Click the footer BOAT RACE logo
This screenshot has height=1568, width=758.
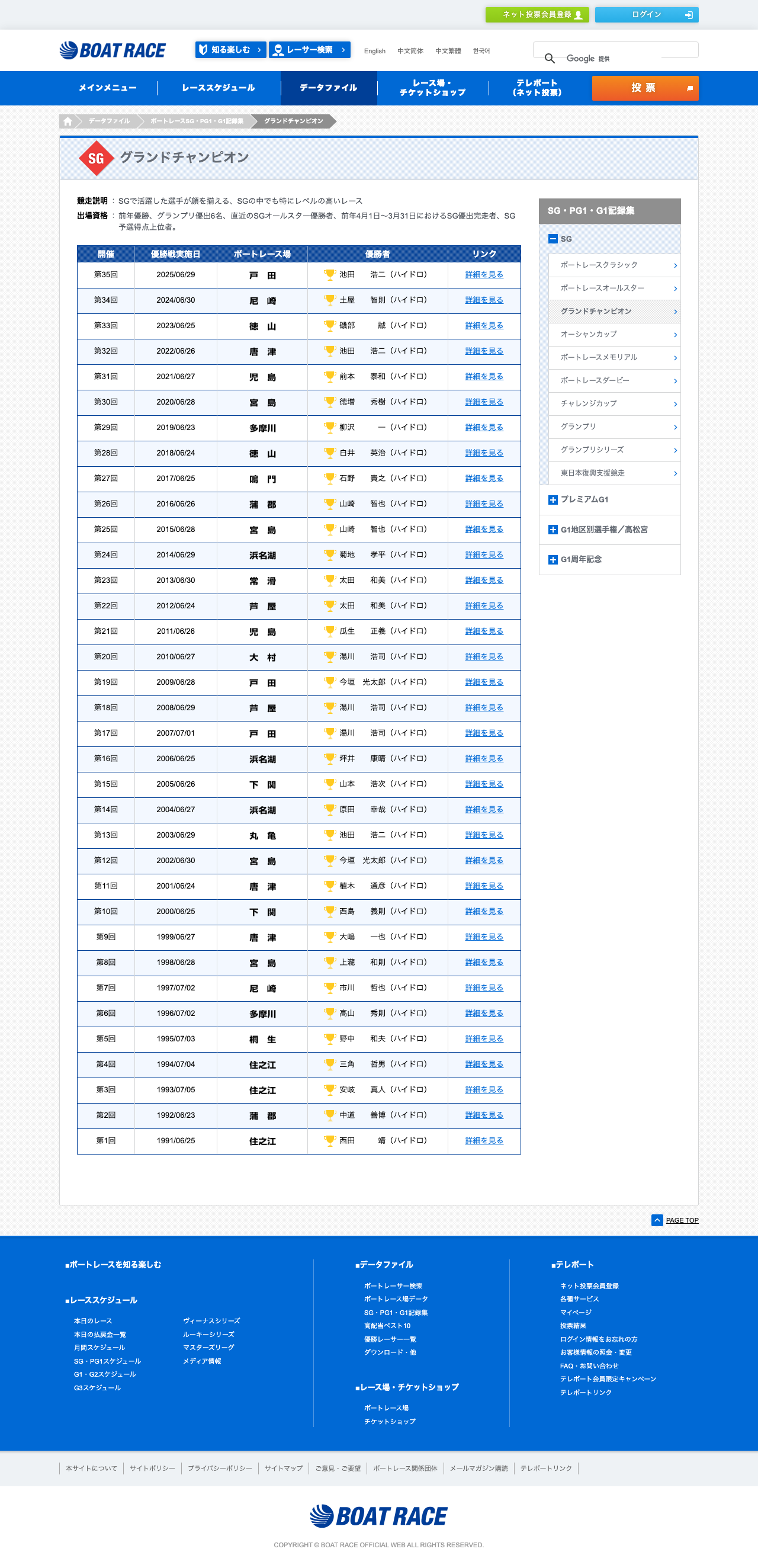pos(378,1516)
